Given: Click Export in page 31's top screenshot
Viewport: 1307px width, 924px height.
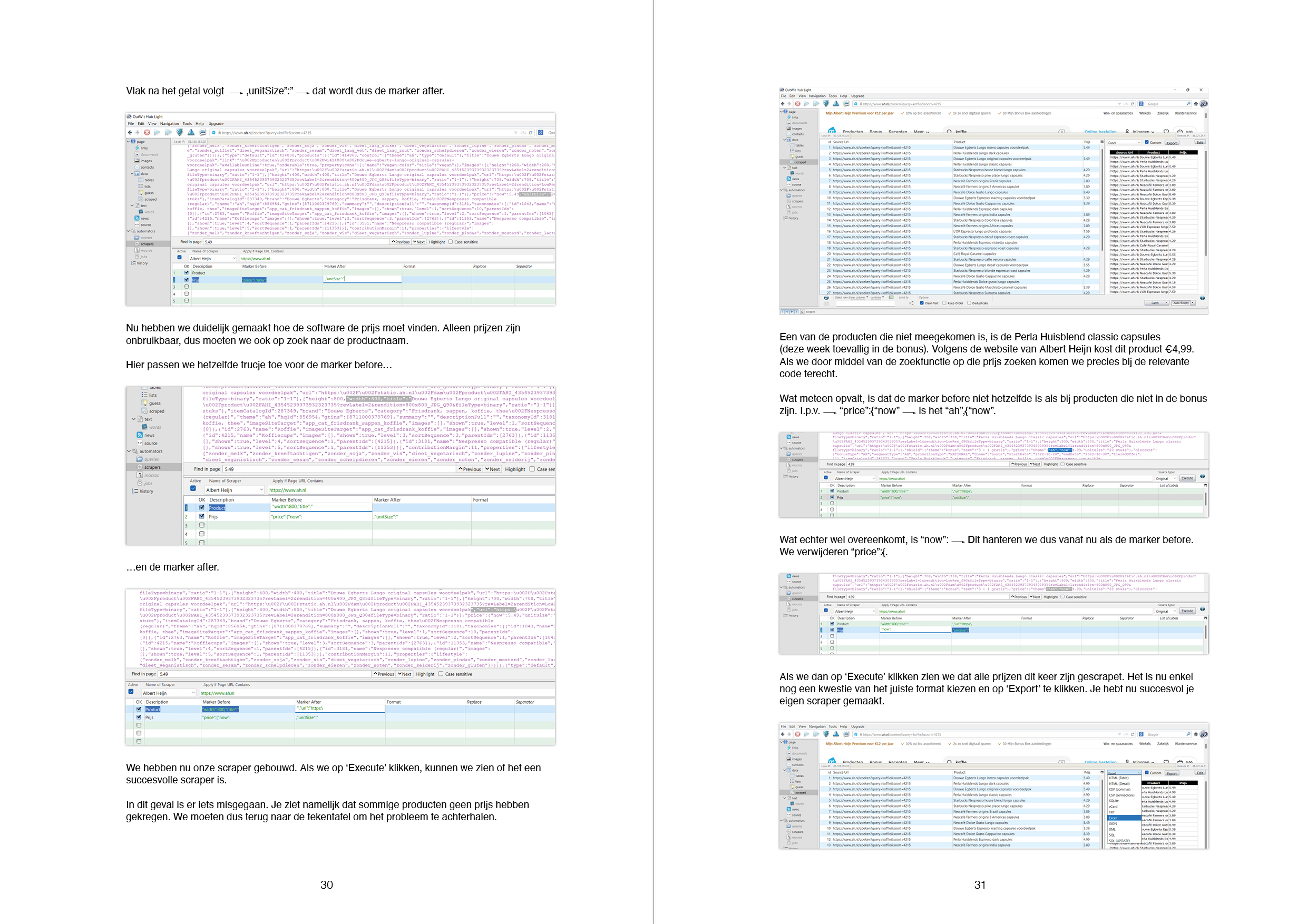Looking at the screenshot, I should click(x=1172, y=143).
